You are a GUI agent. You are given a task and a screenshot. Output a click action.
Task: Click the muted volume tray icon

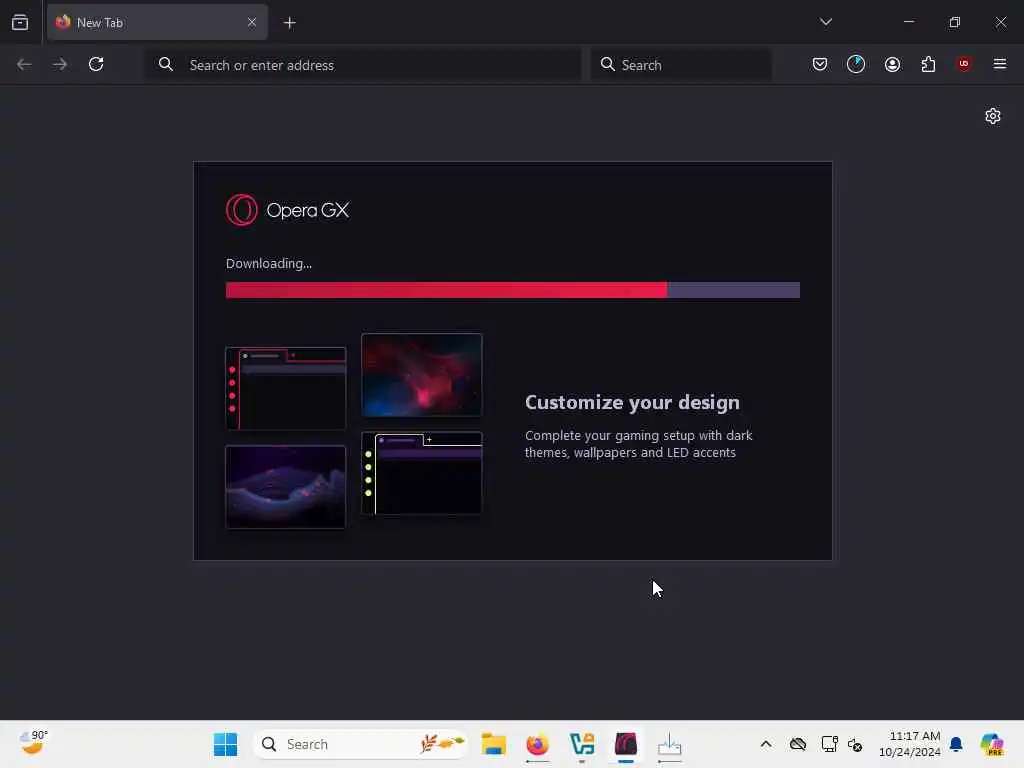point(855,744)
